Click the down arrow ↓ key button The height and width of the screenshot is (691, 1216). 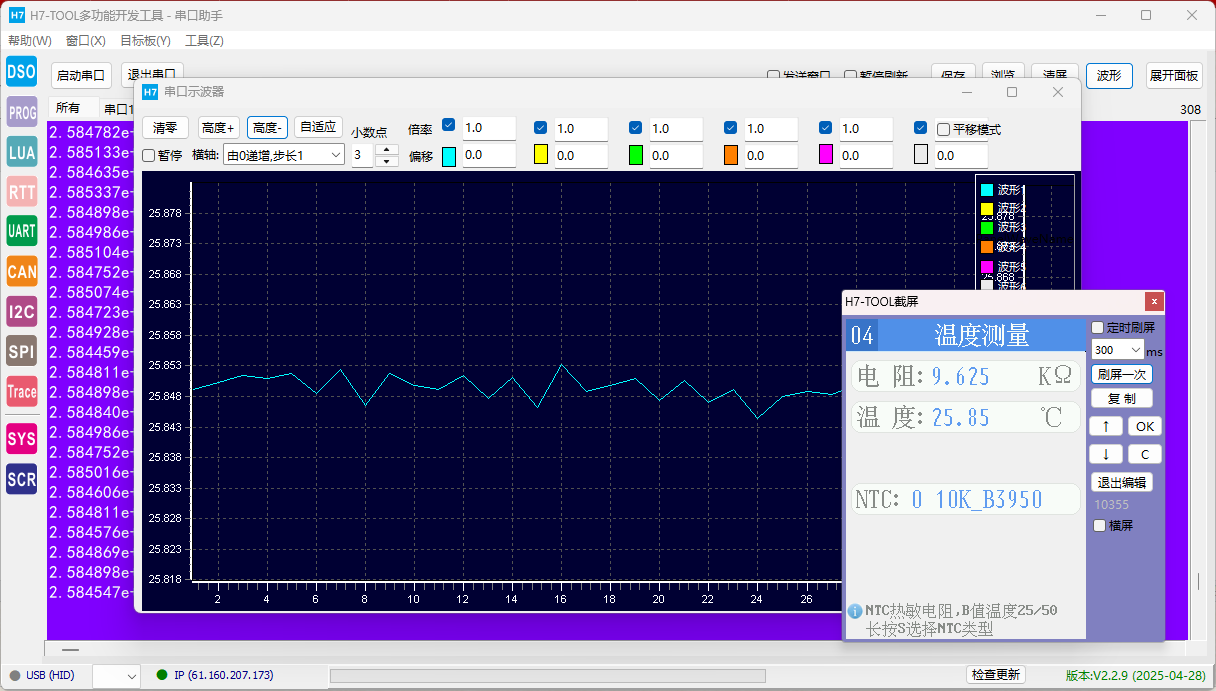point(1105,454)
